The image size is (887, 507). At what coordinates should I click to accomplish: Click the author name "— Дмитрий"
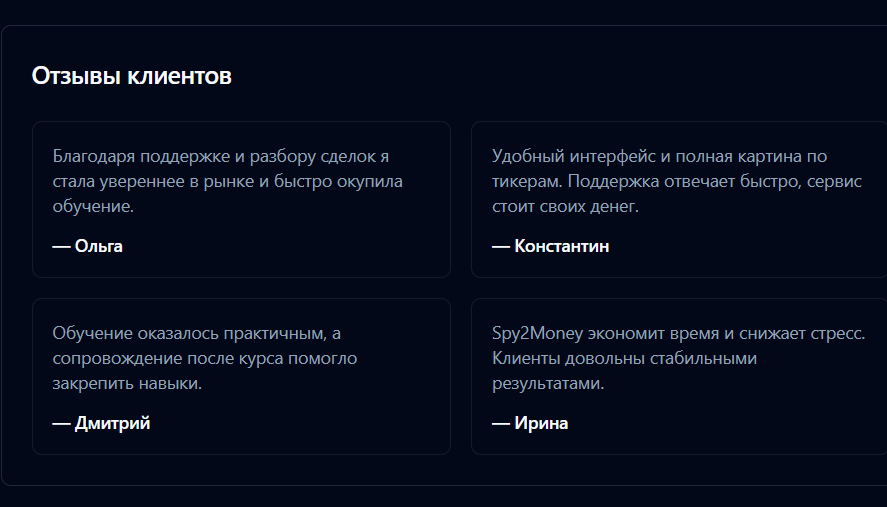(x=101, y=423)
